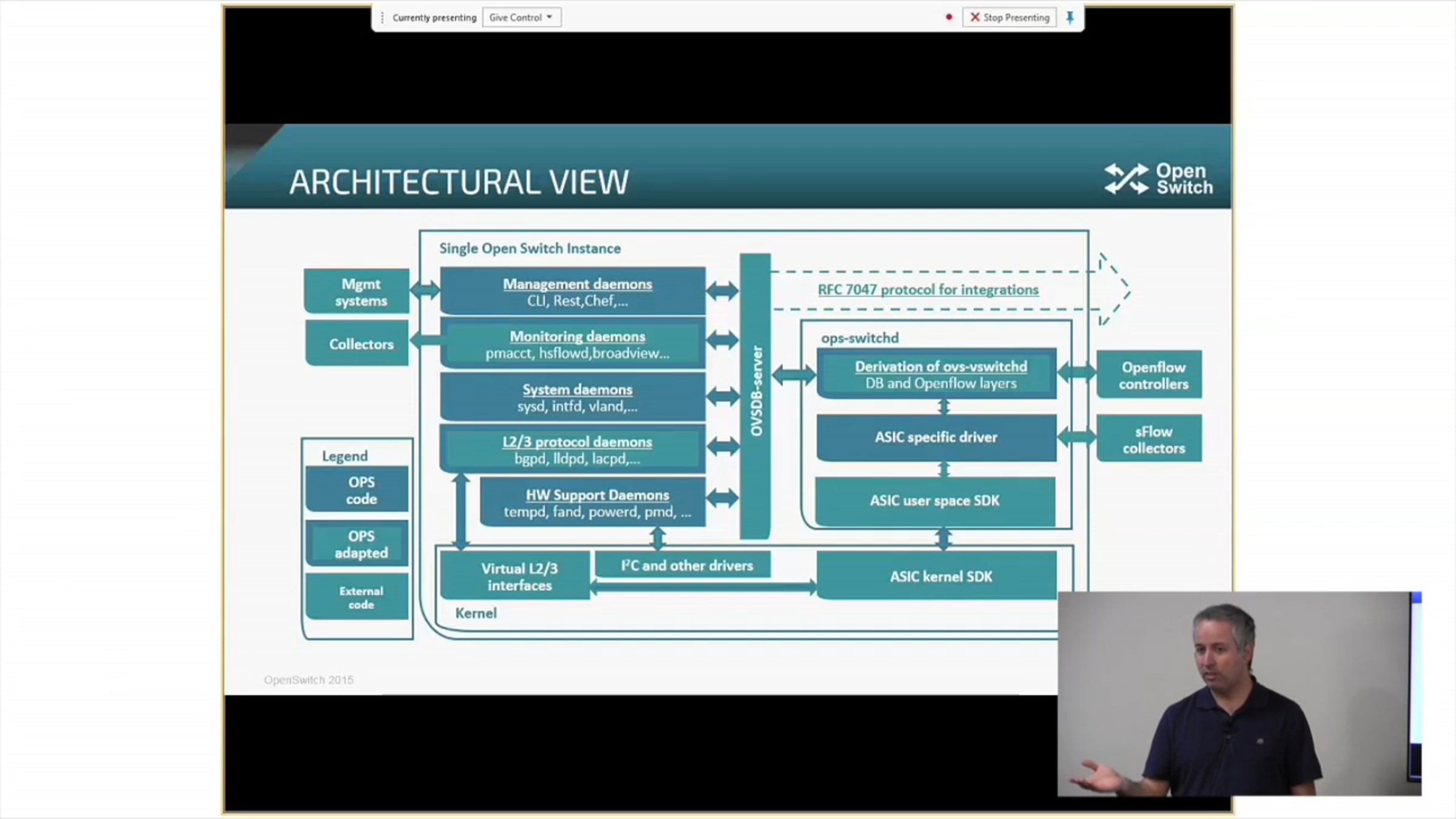The image size is (1456, 819).
Task: Click the Openflow controllers box
Action: tap(1149, 375)
